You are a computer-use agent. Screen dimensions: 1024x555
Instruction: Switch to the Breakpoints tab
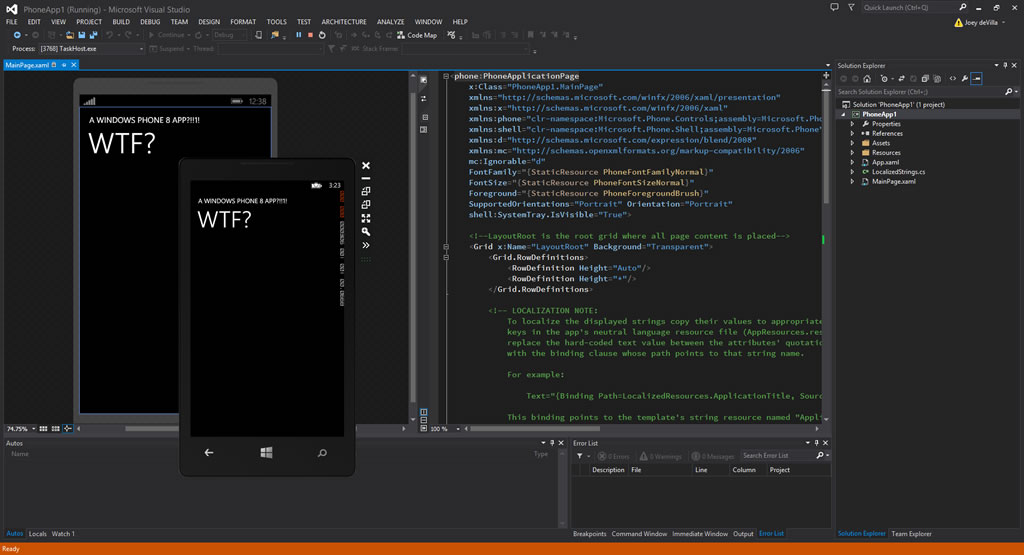pyautogui.click(x=589, y=533)
